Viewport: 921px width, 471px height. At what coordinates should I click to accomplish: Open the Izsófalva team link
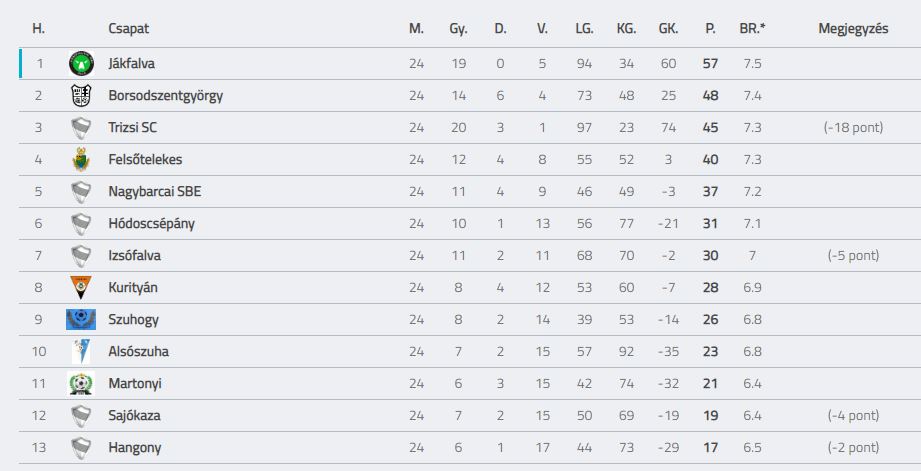[135, 255]
